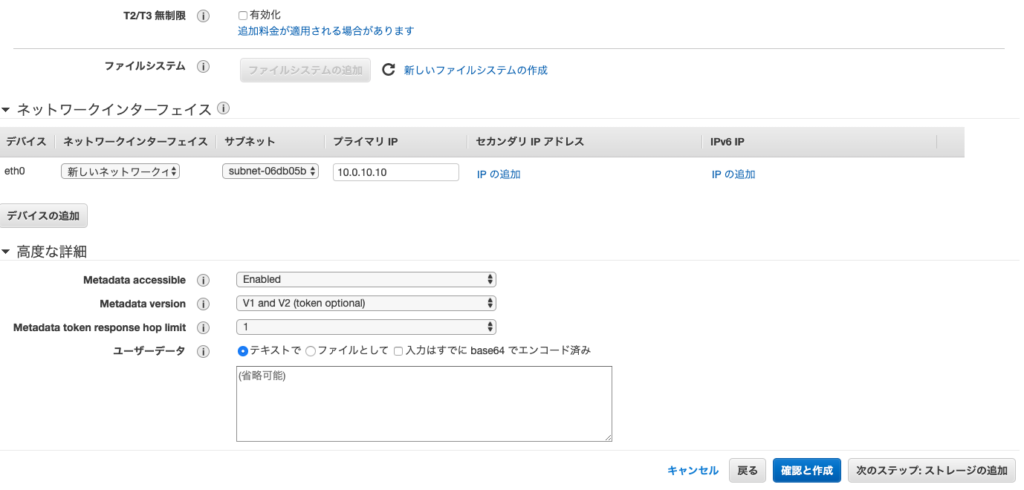Click info icon next to T2/T3 無制限
Viewport: 1024px width, 490px height.
204,17
